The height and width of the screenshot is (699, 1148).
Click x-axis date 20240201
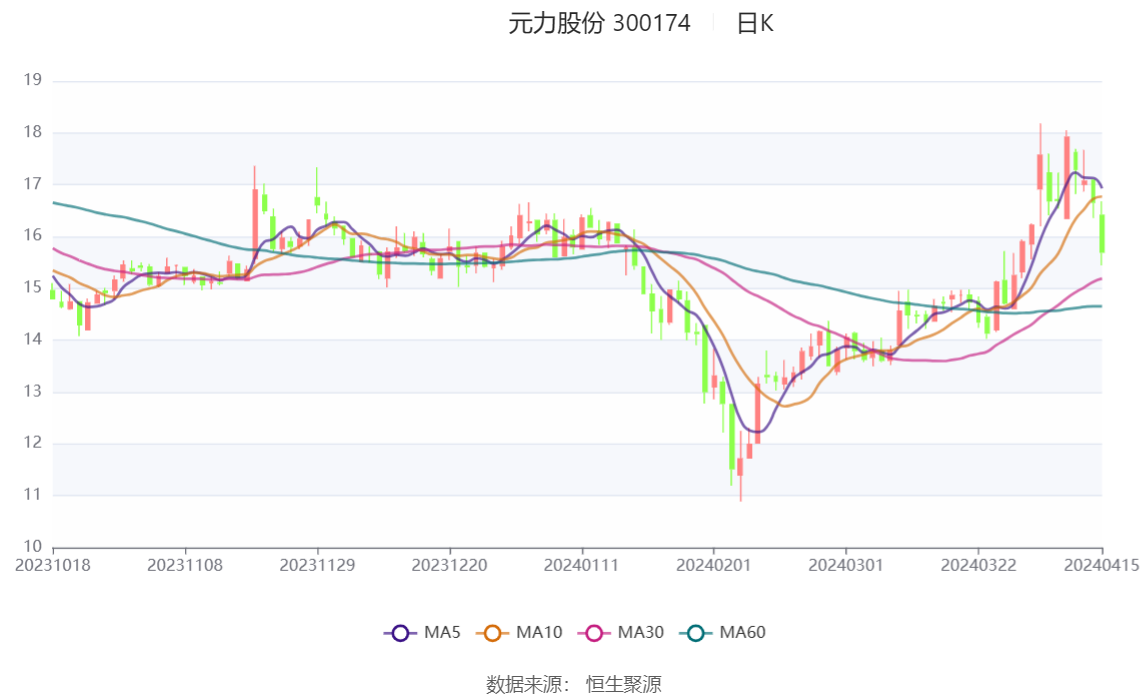(714, 566)
